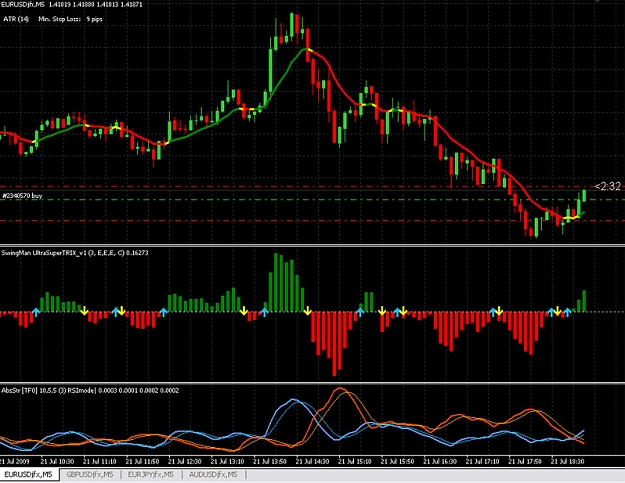625x483 pixels.
Task: Click the EURUSDjfx,M5 price header at top
Action: (71, 4)
